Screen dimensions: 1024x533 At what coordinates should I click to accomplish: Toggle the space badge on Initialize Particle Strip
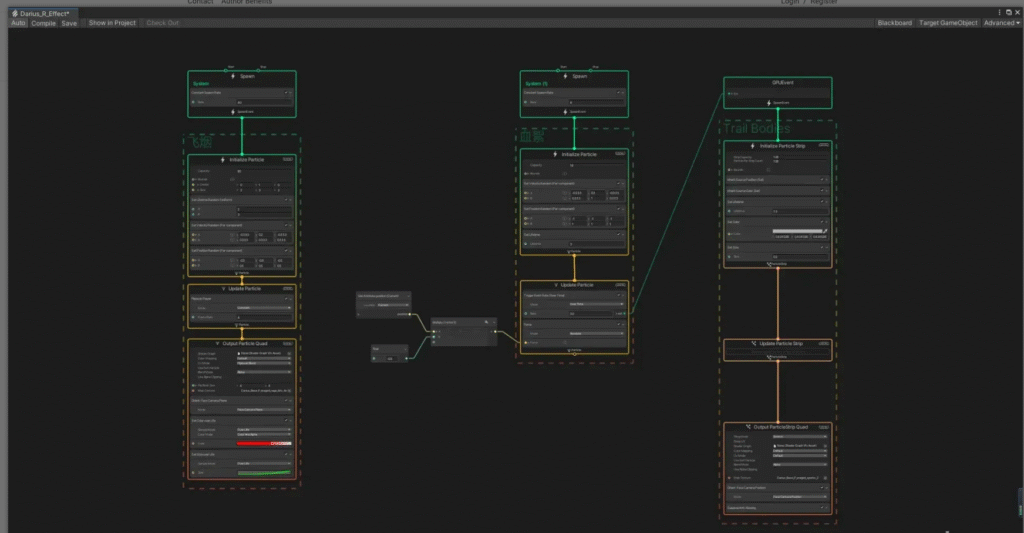click(824, 145)
